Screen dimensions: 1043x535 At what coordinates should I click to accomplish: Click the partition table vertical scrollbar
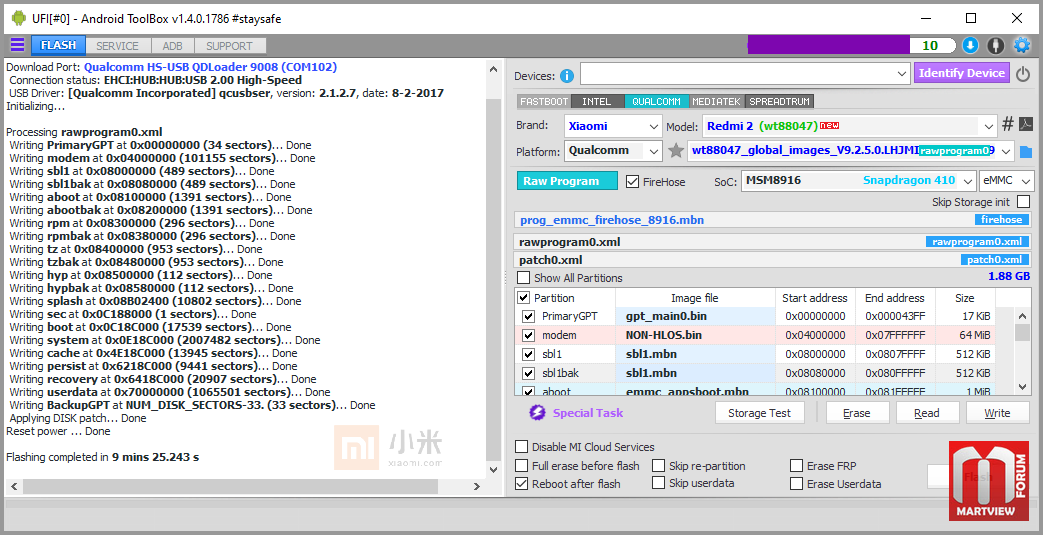tap(1023, 349)
